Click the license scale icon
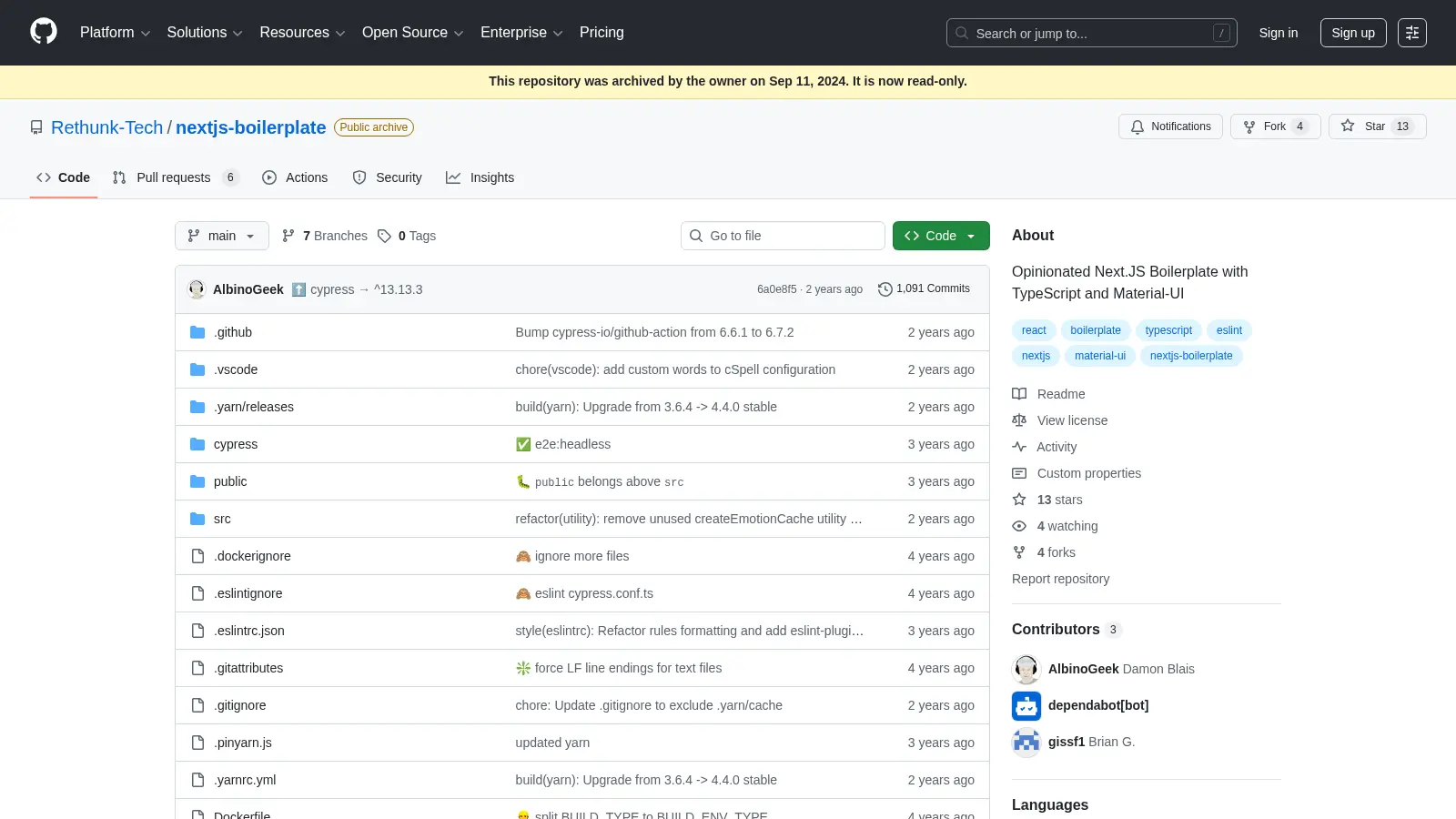1456x819 pixels. click(x=1019, y=420)
